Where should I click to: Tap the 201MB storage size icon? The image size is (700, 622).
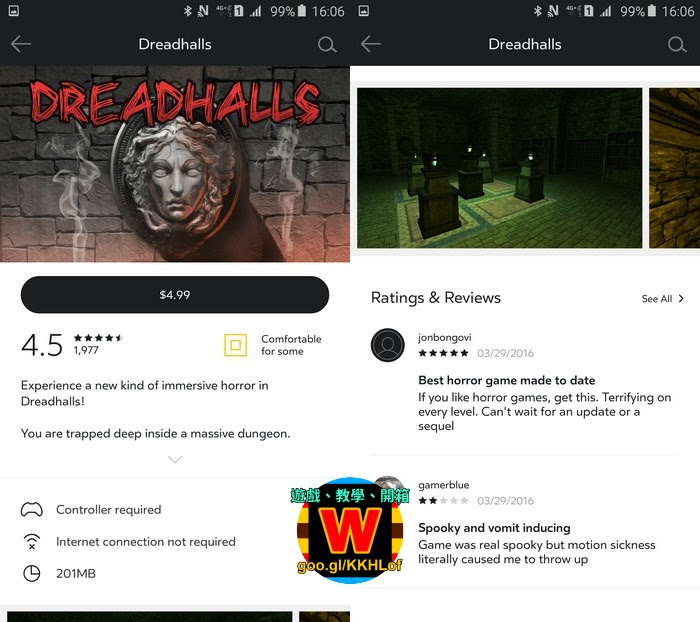coord(32,573)
